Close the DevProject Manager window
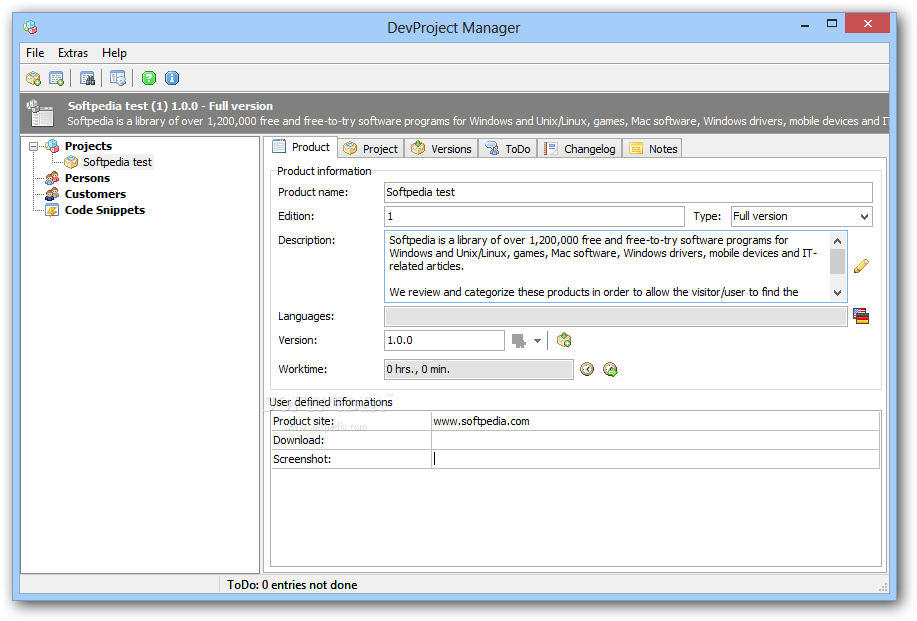This screenshot has width=917, height=621. click(x=868, y=23)
